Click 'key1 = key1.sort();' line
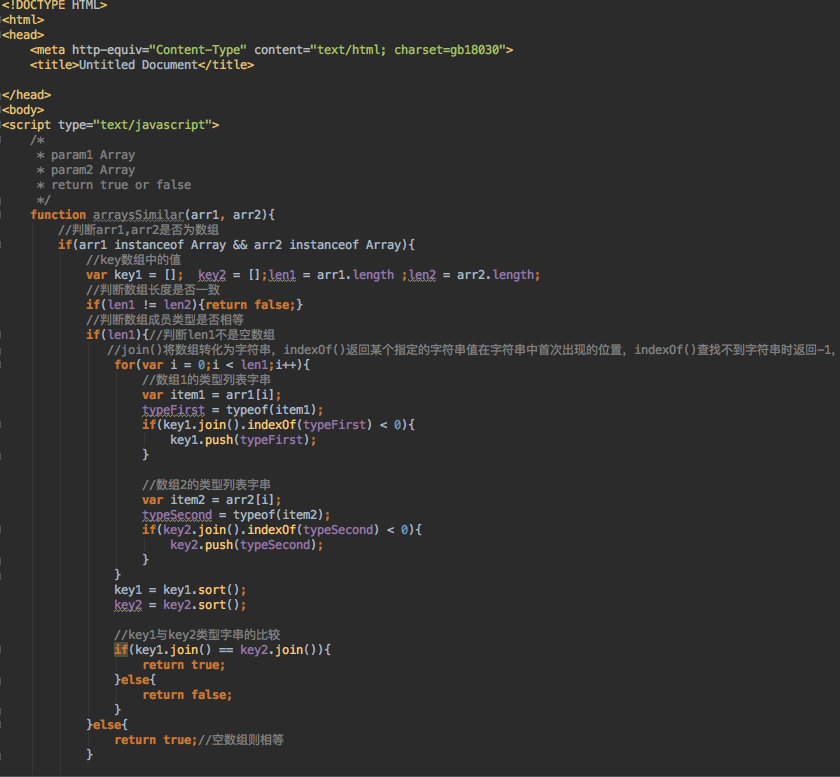This screenshot has height=777, width=840. (x=180, y=590)
